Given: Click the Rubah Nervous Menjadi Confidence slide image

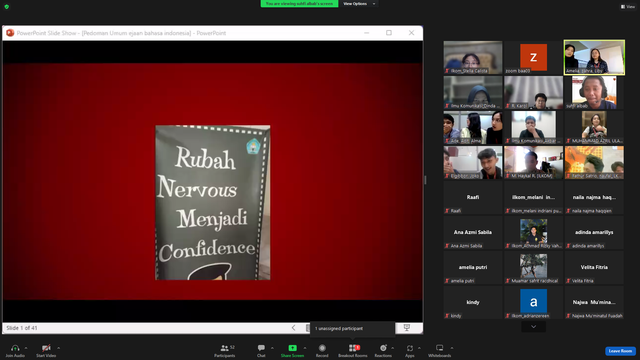Looking at the screenshot, I should [213, 202].
